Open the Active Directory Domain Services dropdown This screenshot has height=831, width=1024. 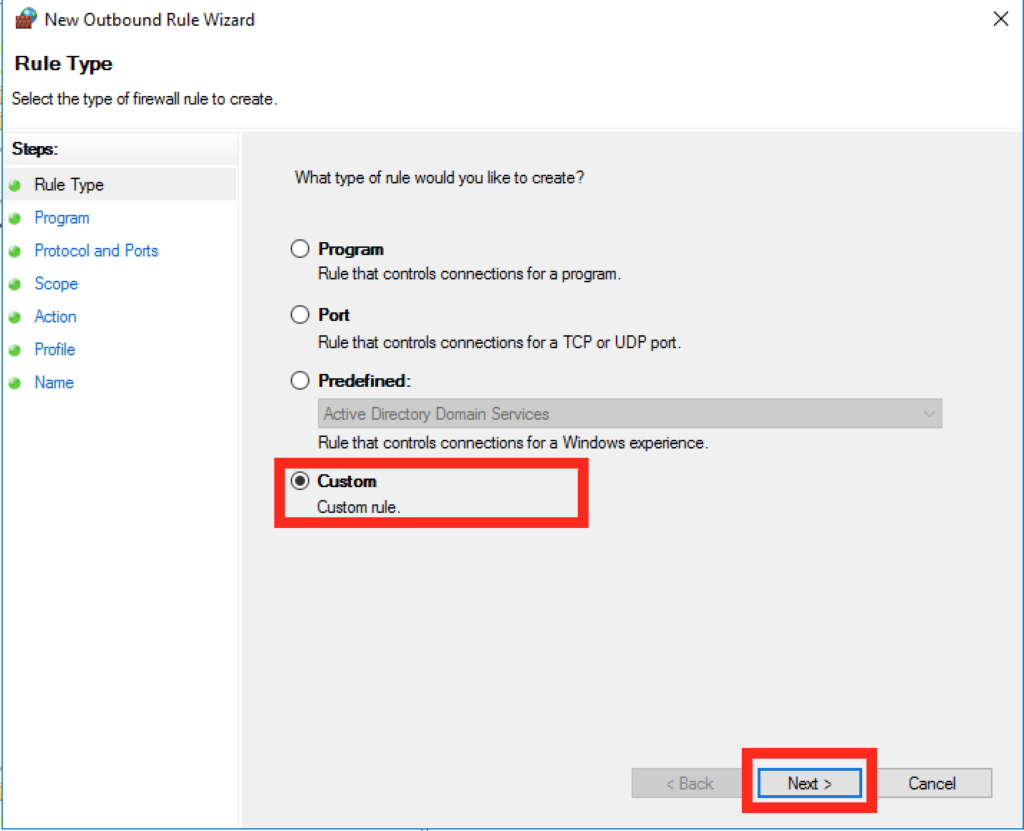pyautogui.click(x=631, y=414)
